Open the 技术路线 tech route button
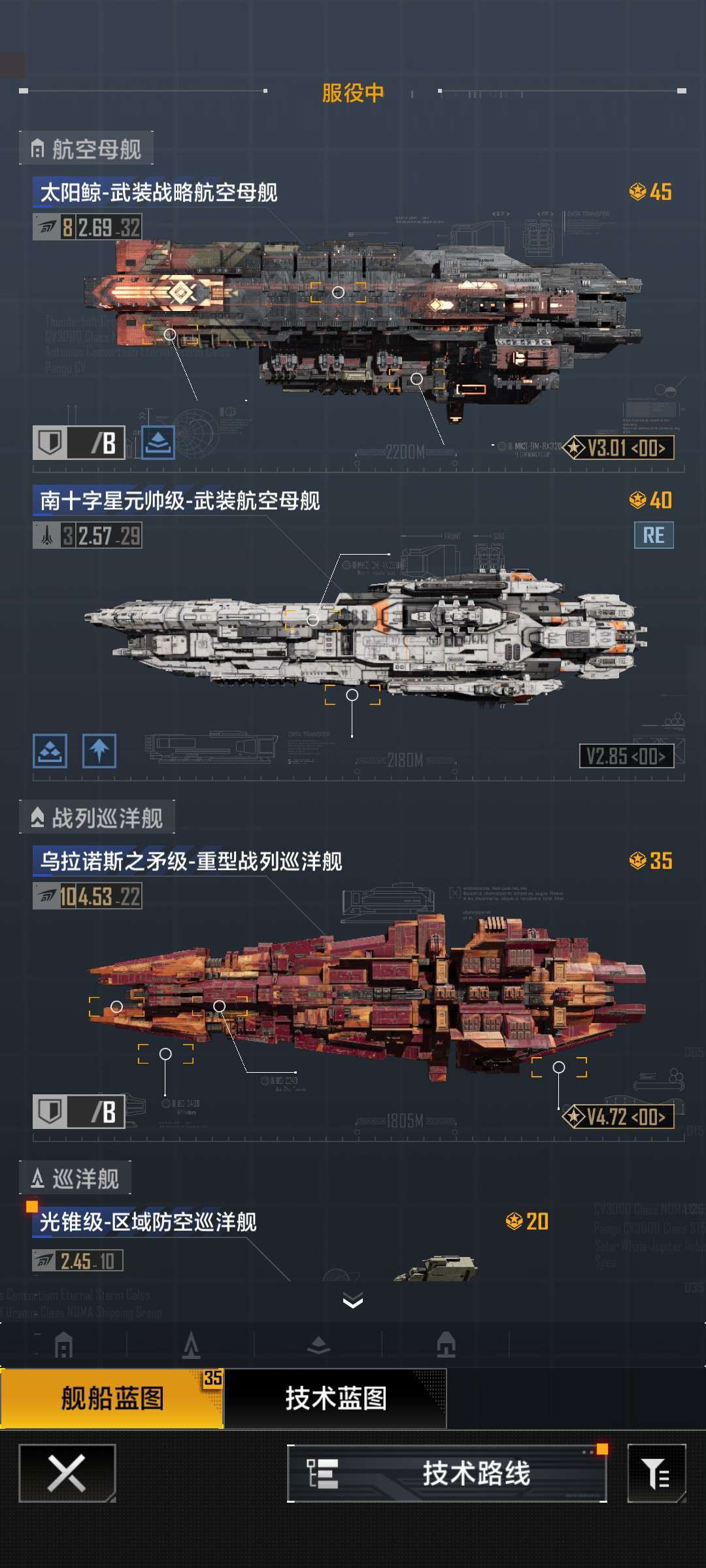This screenshot has width=706, height=1568. pos(447,1473)
